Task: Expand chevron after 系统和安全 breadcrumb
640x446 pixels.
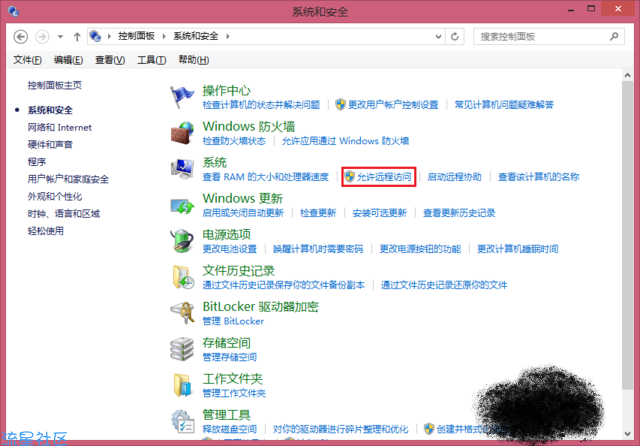Action: (x=228, y=36)
